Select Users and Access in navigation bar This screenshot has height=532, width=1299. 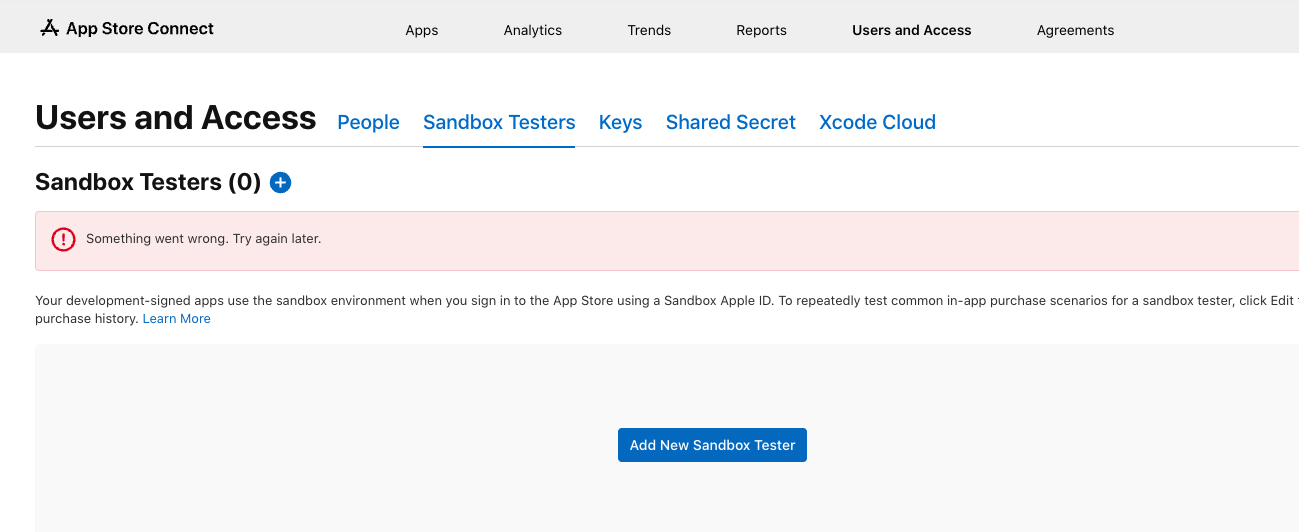tap(912, 30)
